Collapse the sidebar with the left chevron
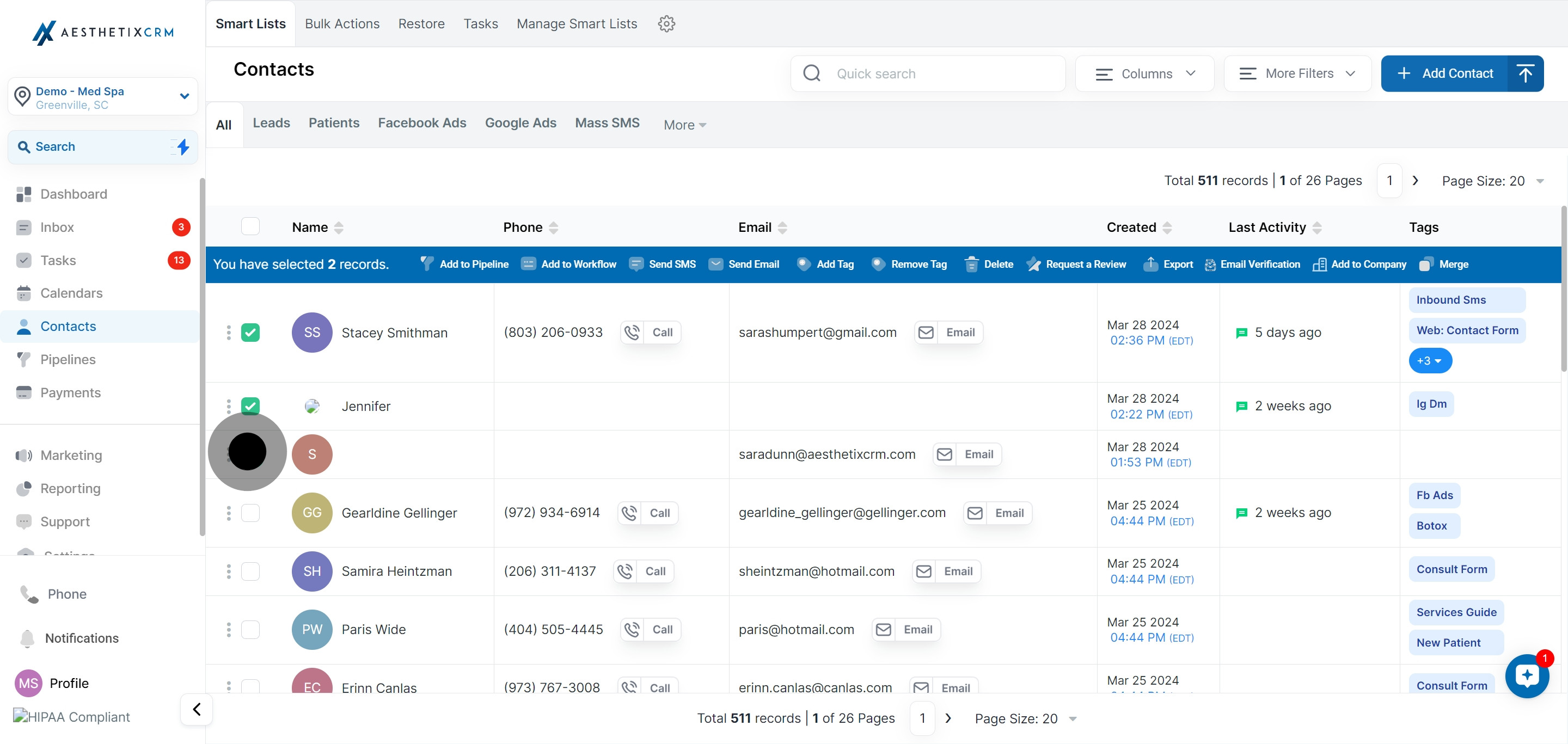 (x=197, y=709)
